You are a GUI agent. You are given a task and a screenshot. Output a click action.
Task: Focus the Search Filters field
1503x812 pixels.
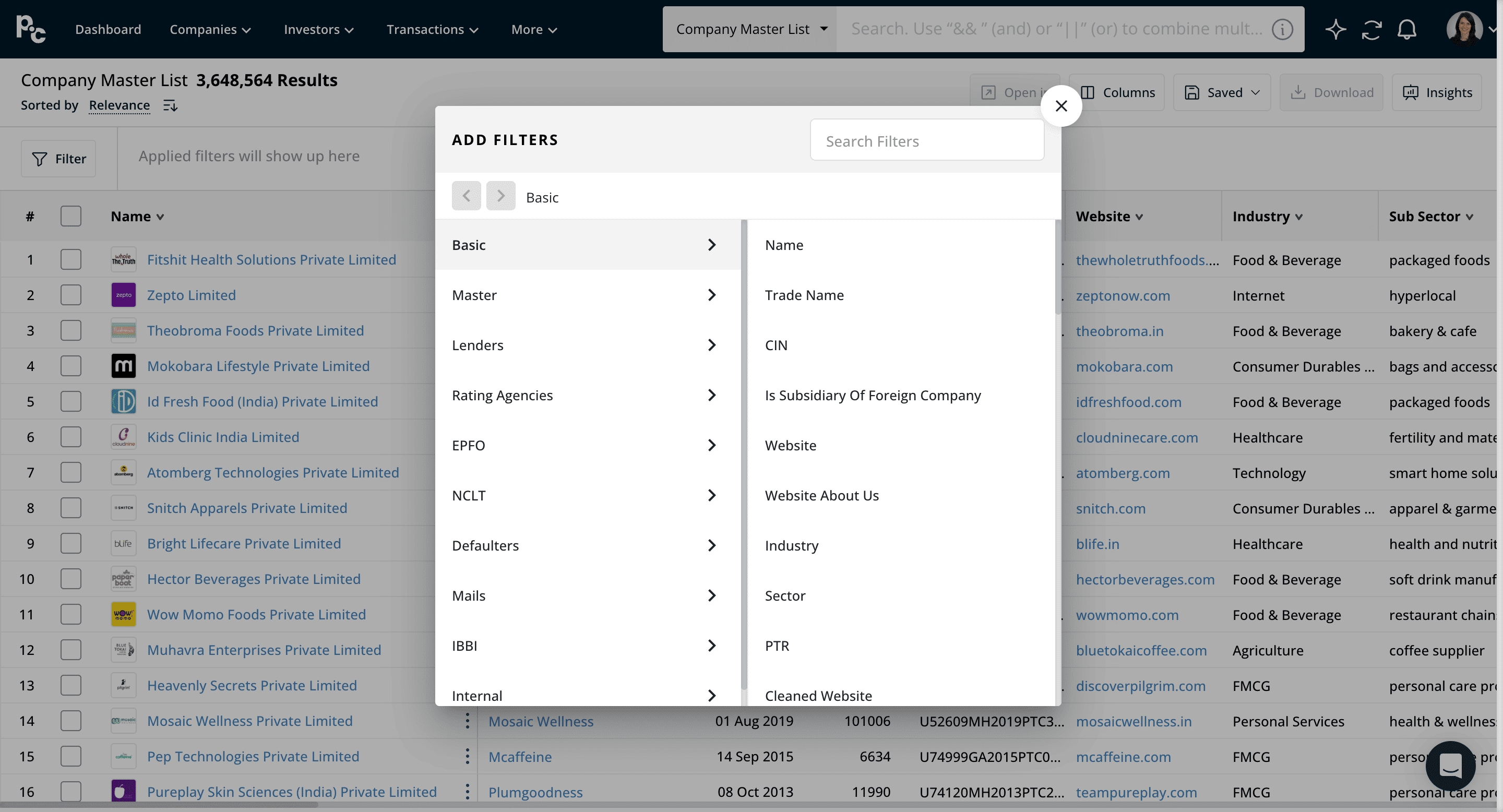click(927, 140)
